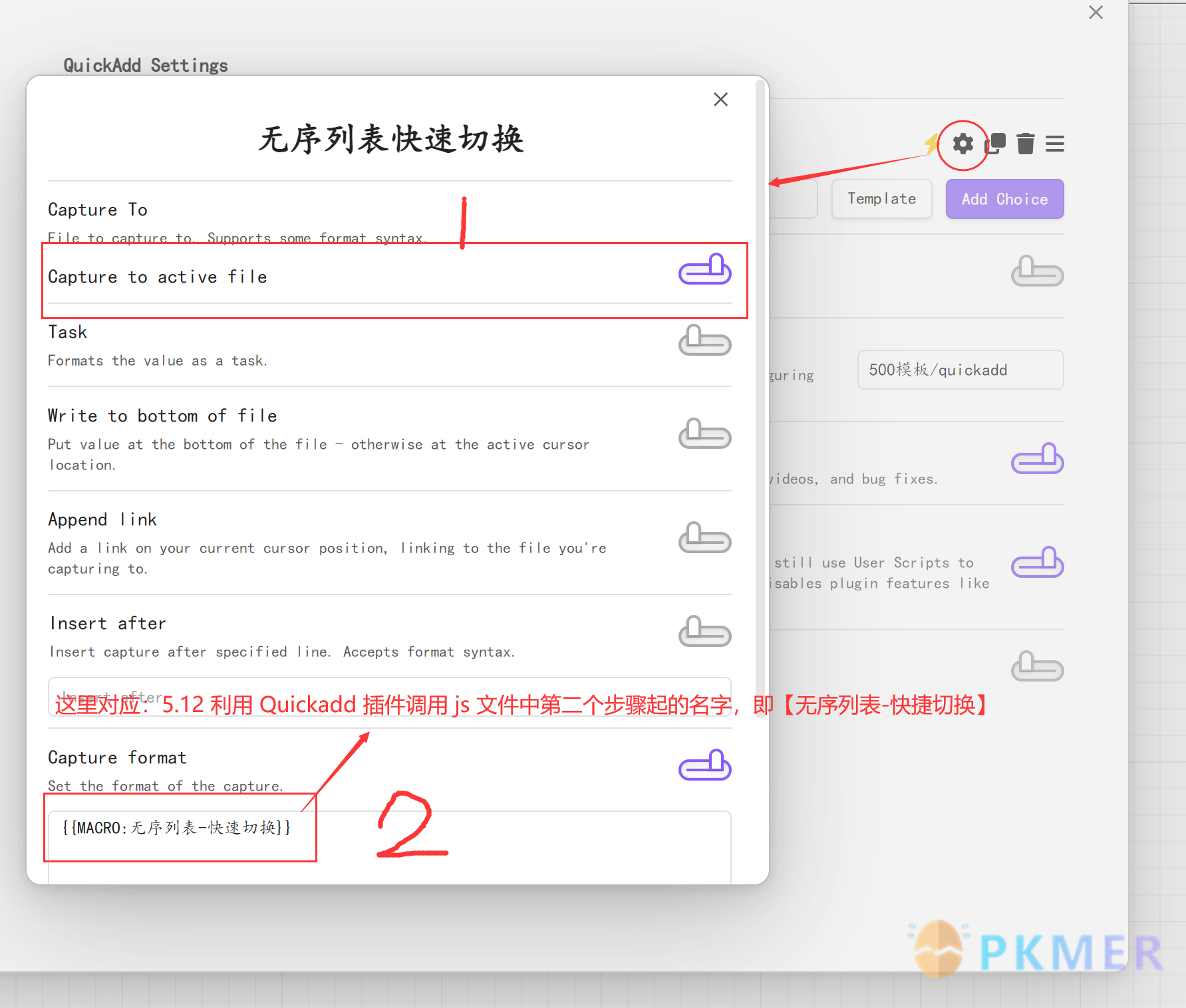The width and height of the screenshot is (1186, 1008).
Task: Enable the Insert after toggle
Action: (x=704, y=632)
